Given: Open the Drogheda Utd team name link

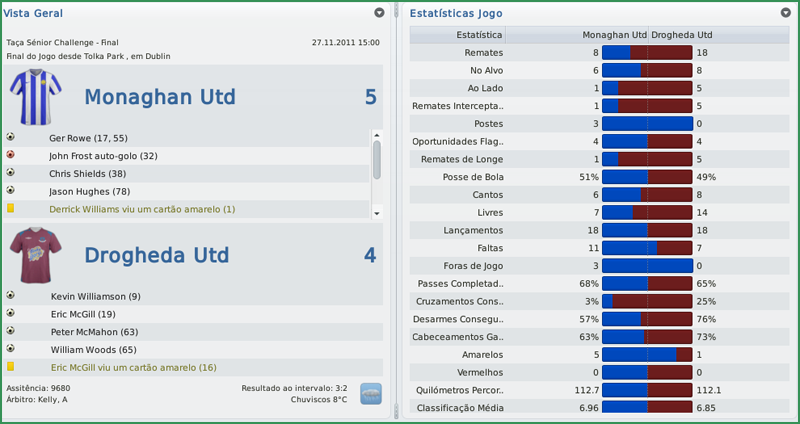Looking at the screenshot, I should tap(159, 255).
